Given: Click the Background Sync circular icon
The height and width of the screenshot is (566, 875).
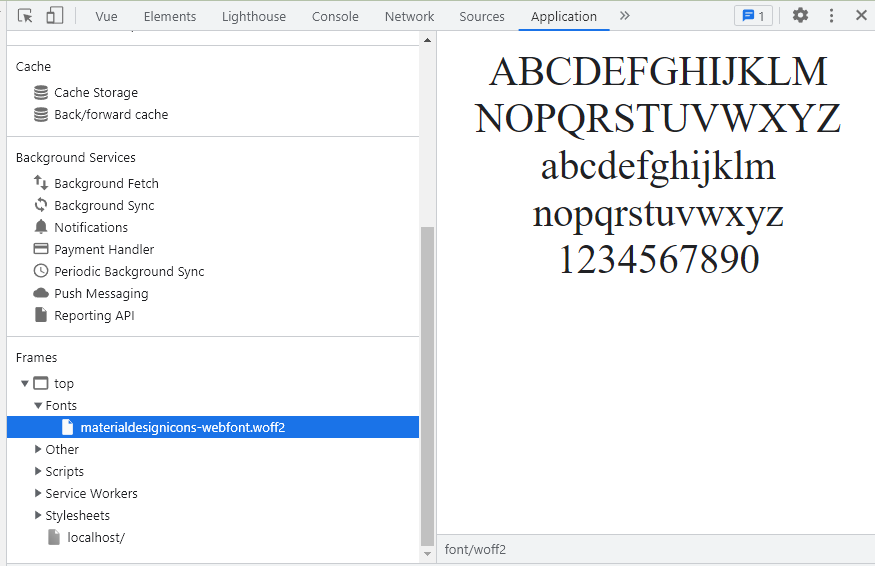Looking at the screenshot, I should 41,205.
